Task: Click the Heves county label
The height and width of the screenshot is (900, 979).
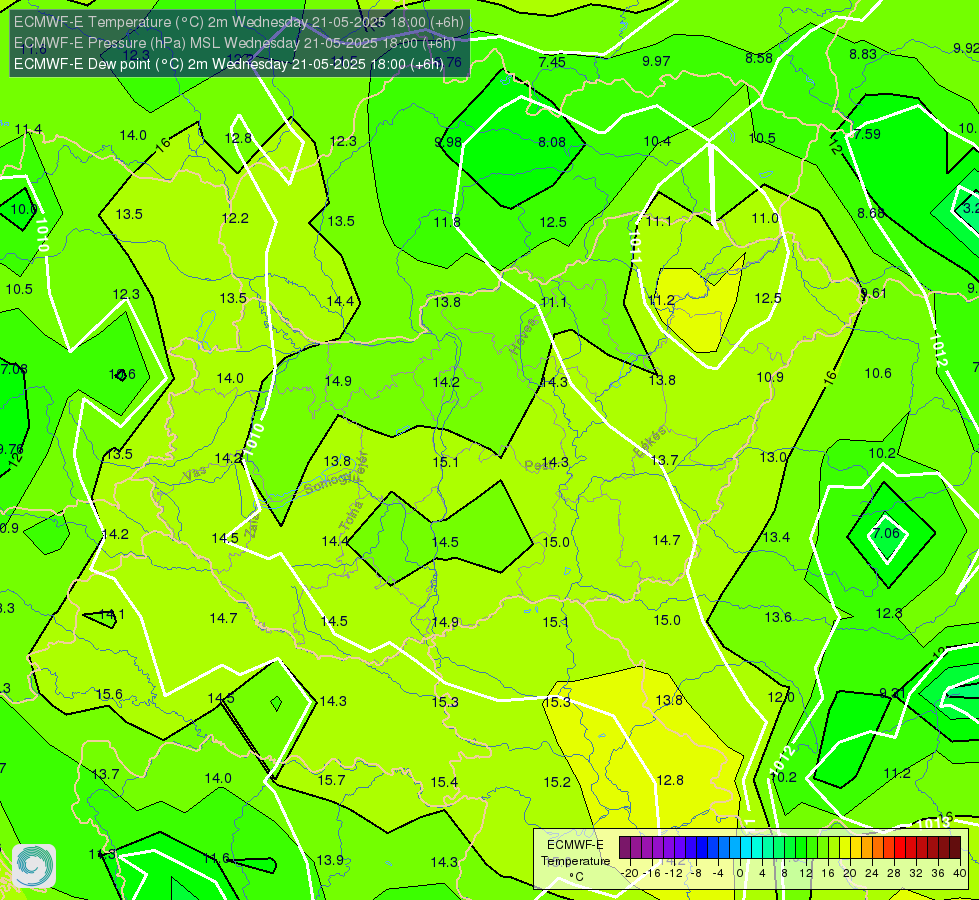Action: tap(523, 336)
